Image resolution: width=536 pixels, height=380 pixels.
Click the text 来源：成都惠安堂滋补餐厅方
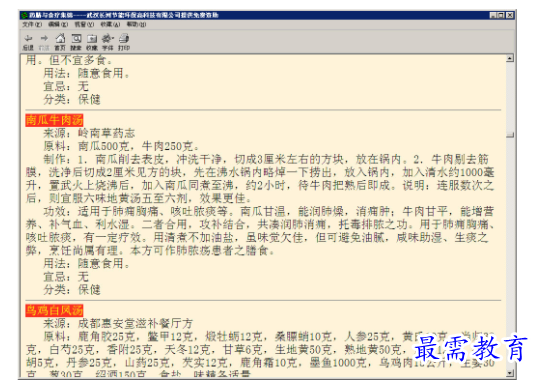tap(118, 323)
